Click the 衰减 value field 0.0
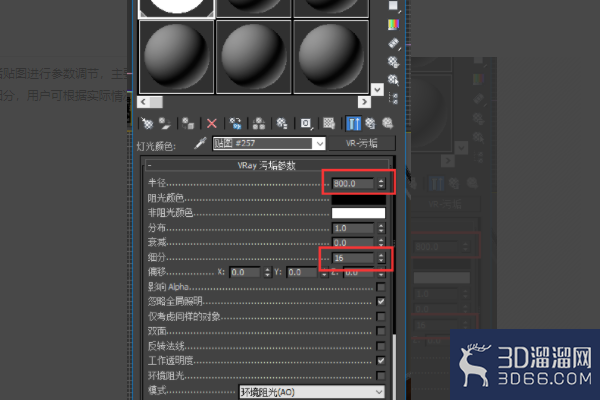 click(353, 243)
